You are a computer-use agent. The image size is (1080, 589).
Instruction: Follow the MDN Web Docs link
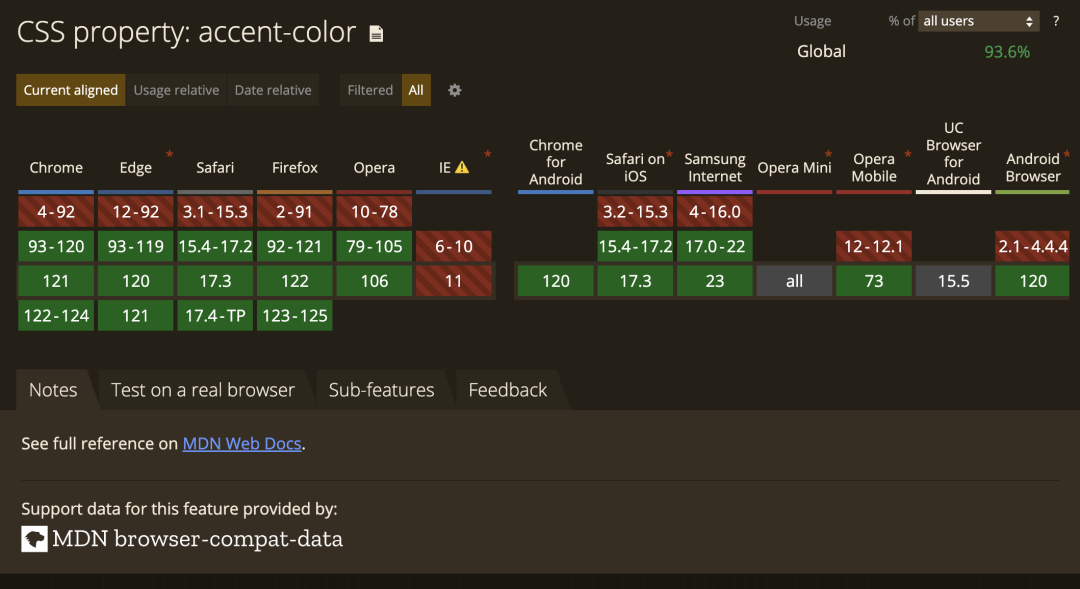click(242, 444)
